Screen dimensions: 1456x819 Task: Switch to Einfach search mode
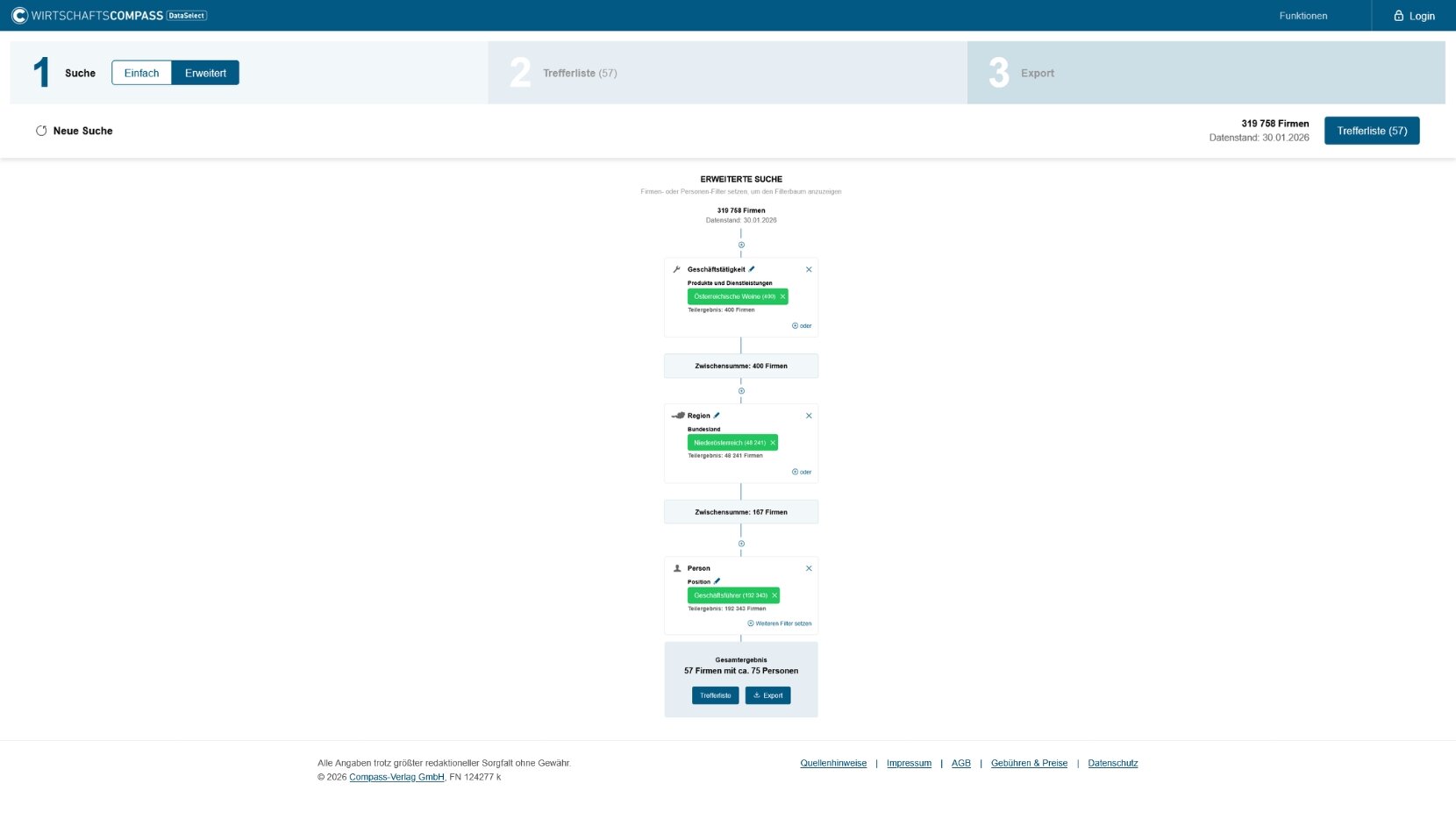141,74
